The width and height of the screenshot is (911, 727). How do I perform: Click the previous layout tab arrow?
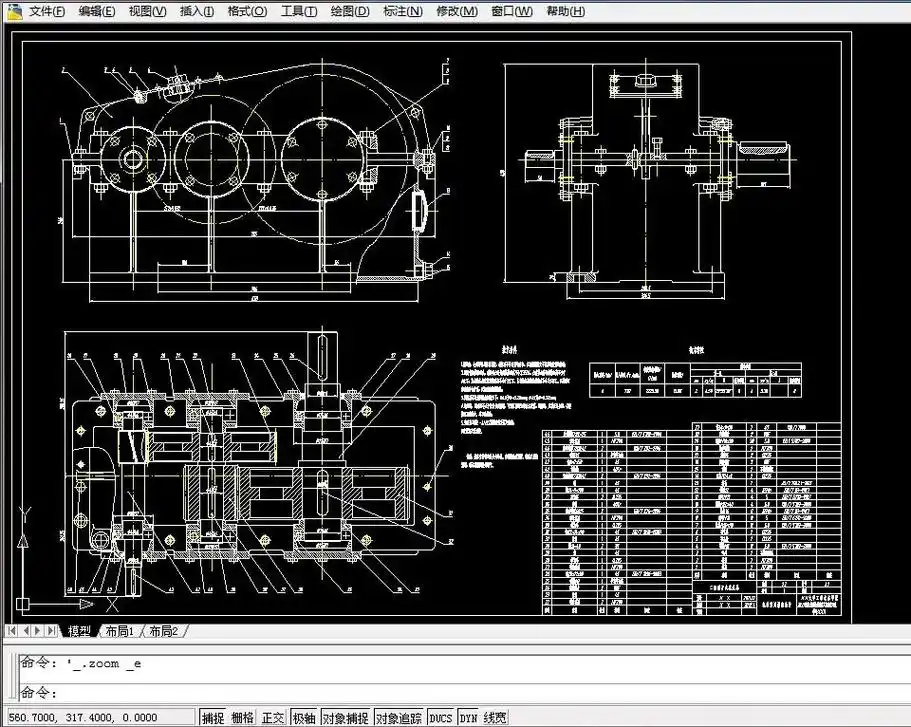coord(26,631)
